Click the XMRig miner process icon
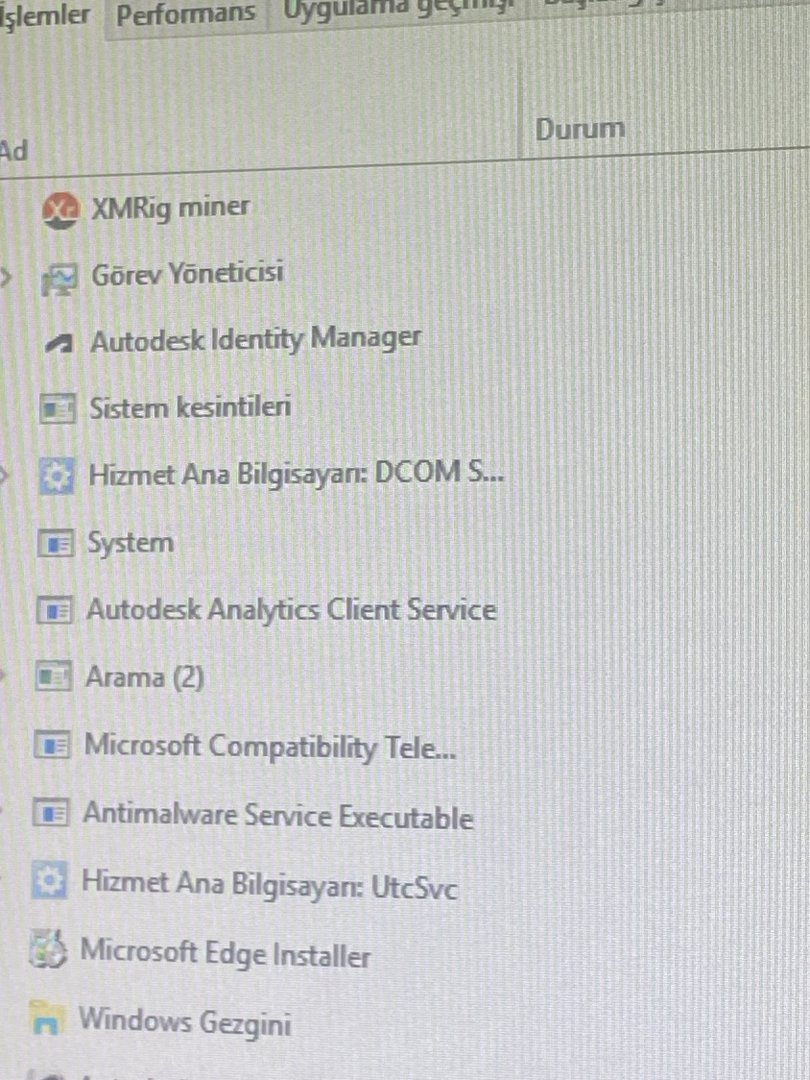 point(59,210)
